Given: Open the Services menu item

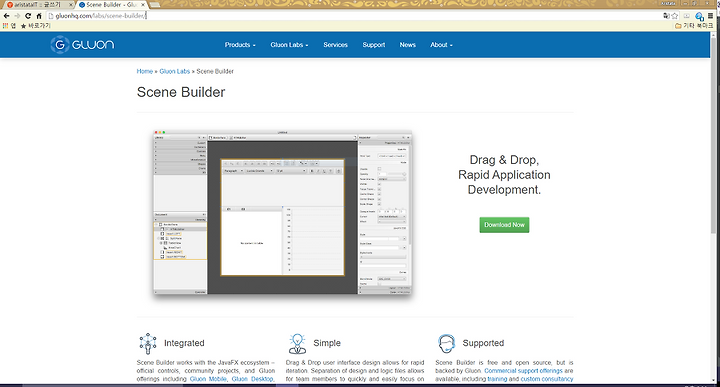Looking at the screenshot, I should 335,45.
